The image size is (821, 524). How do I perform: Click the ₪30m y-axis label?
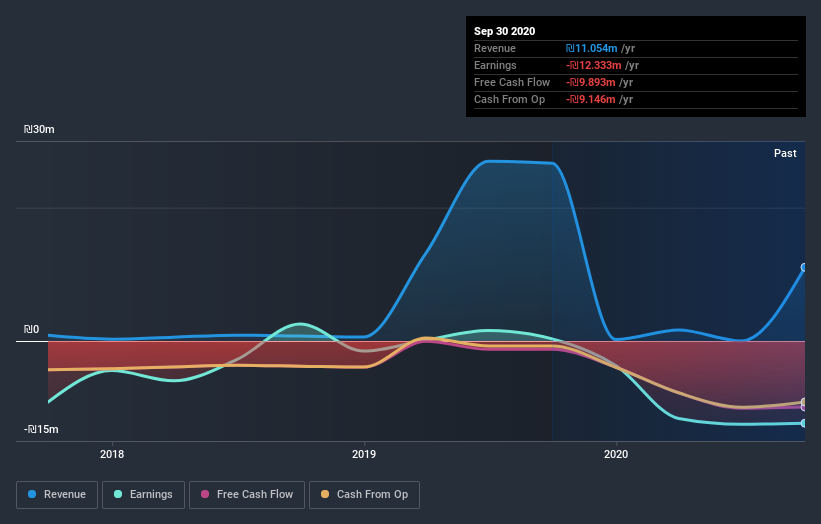[x=39, y=129]
